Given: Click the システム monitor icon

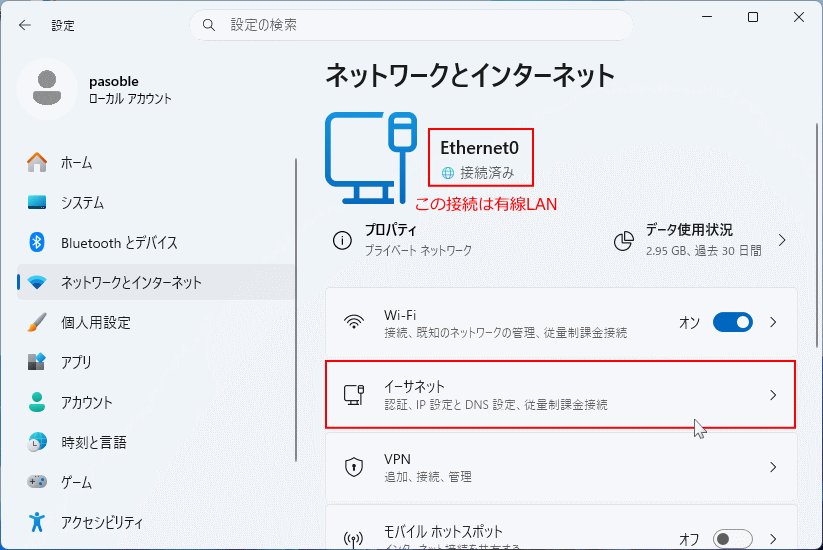Looking at the screenshot, I should [37, 203].
